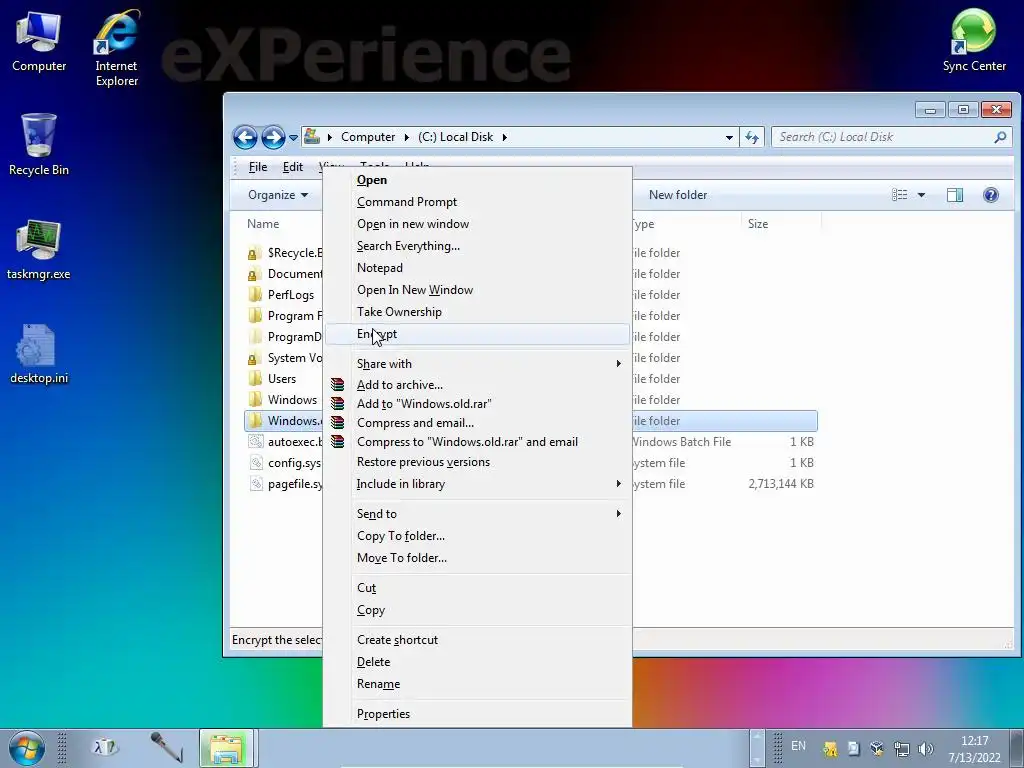Click the Users folder icon
The height and width of the screenshot is (768, 1024).
(x=255, y=378)
